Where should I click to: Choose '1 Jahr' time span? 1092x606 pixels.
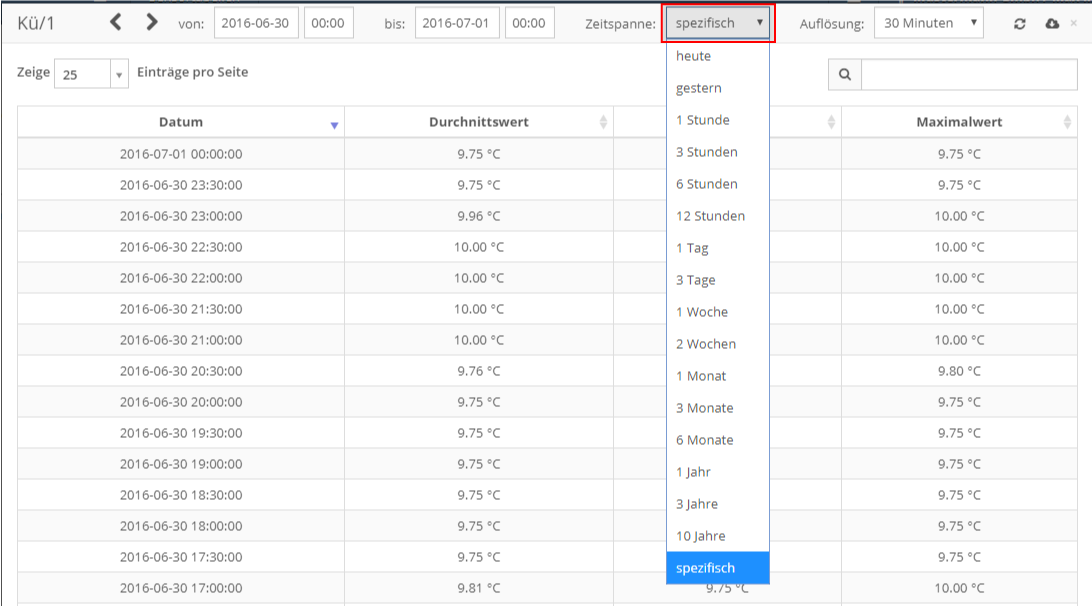pyautogui.click(x=718, y=472)
